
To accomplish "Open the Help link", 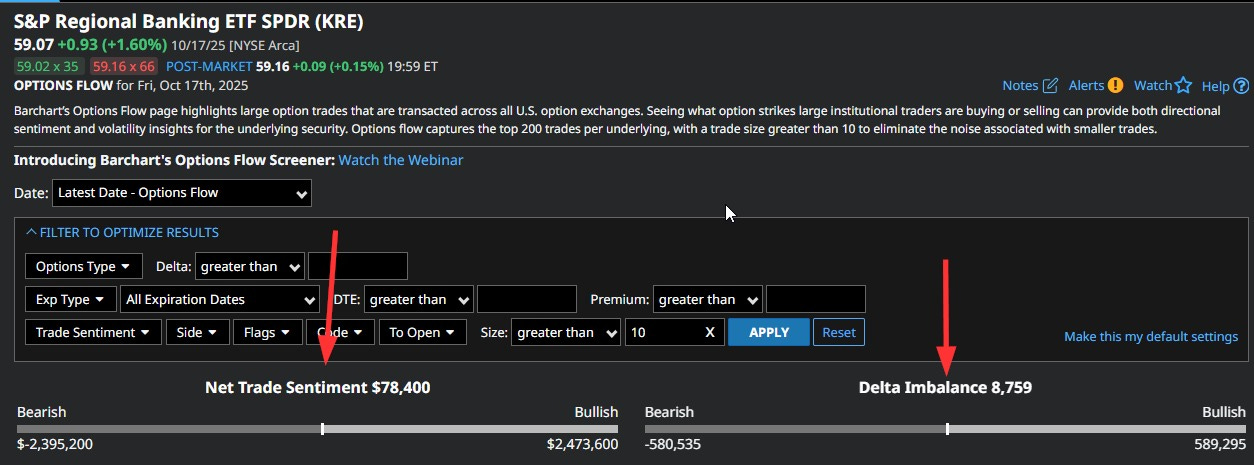I will [x=1215, y=86].
